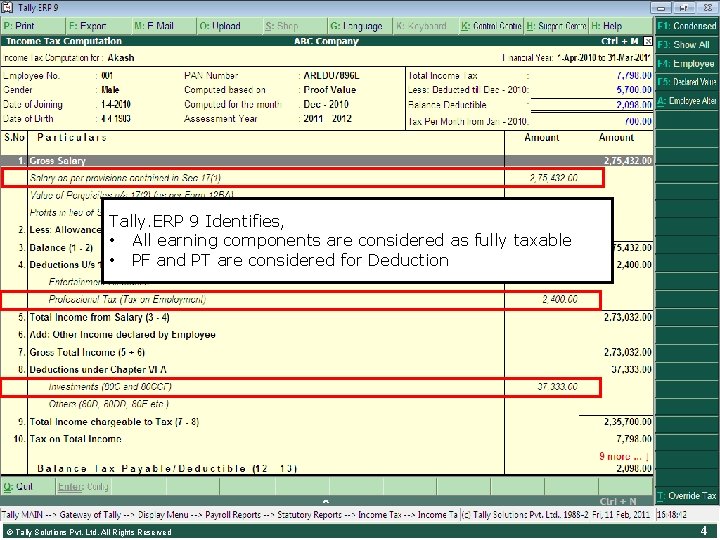Click the 2,35,700.00 chargeable amount
Viewport: 720px width, 540px height.
628,422
